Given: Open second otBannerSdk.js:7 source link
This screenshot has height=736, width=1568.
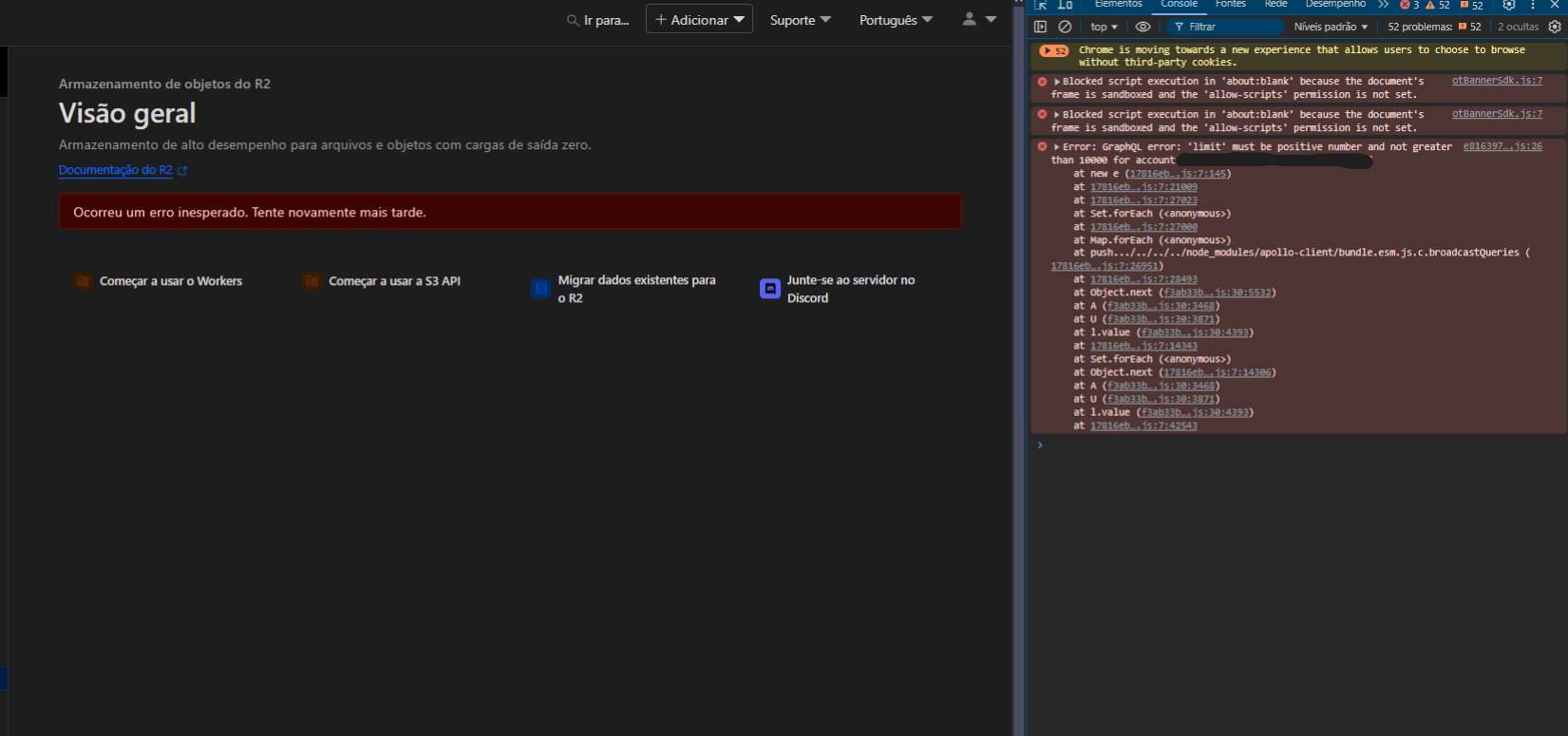Looking at the screenshot, I should pyautogui.click(x=1497, y=114).
